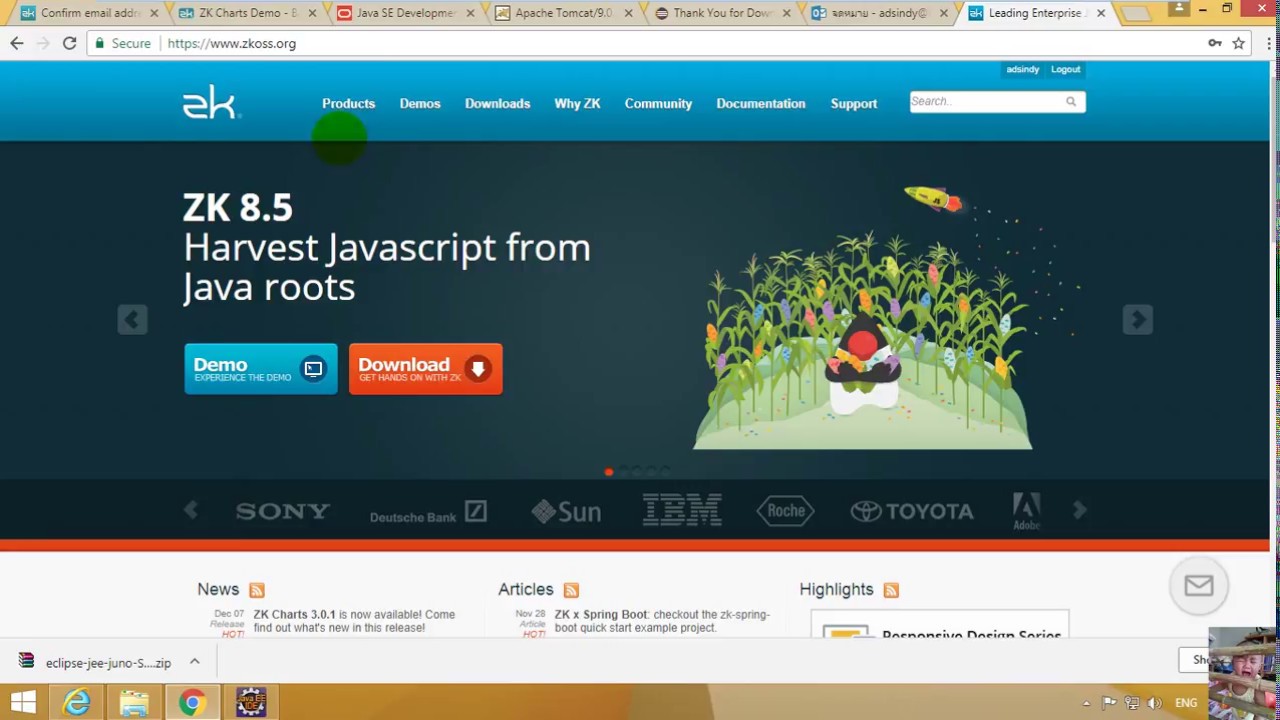Click the site Search input field
This screenshot has width=1280, height=720.
pyautogui.click(x=986, y=101)
